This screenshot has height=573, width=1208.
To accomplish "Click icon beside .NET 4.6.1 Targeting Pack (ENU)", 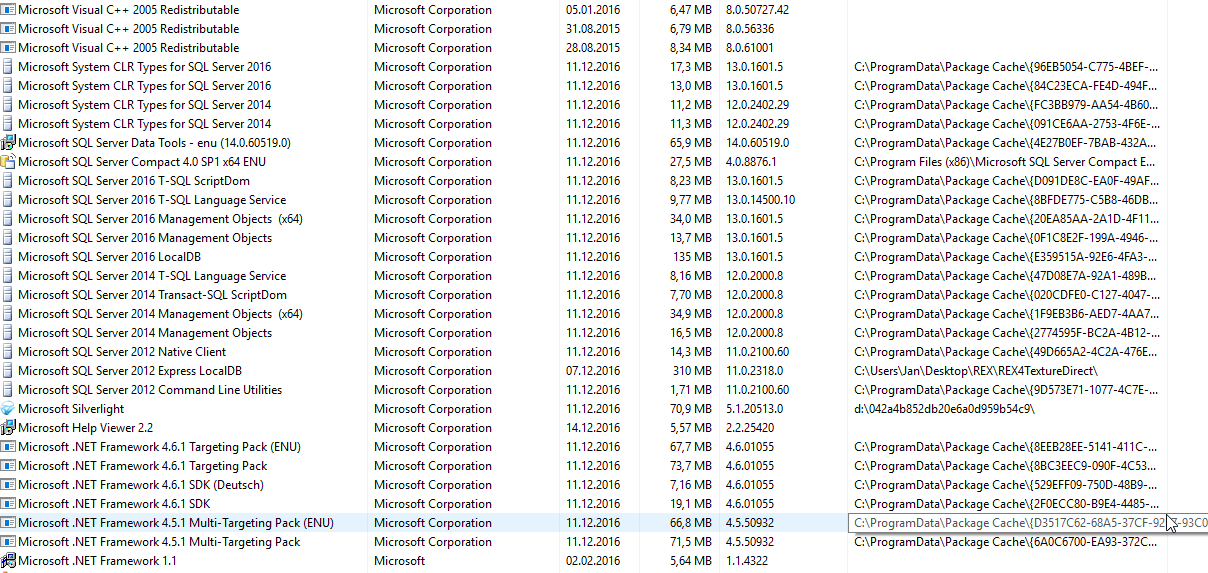I will pos(8,447).
